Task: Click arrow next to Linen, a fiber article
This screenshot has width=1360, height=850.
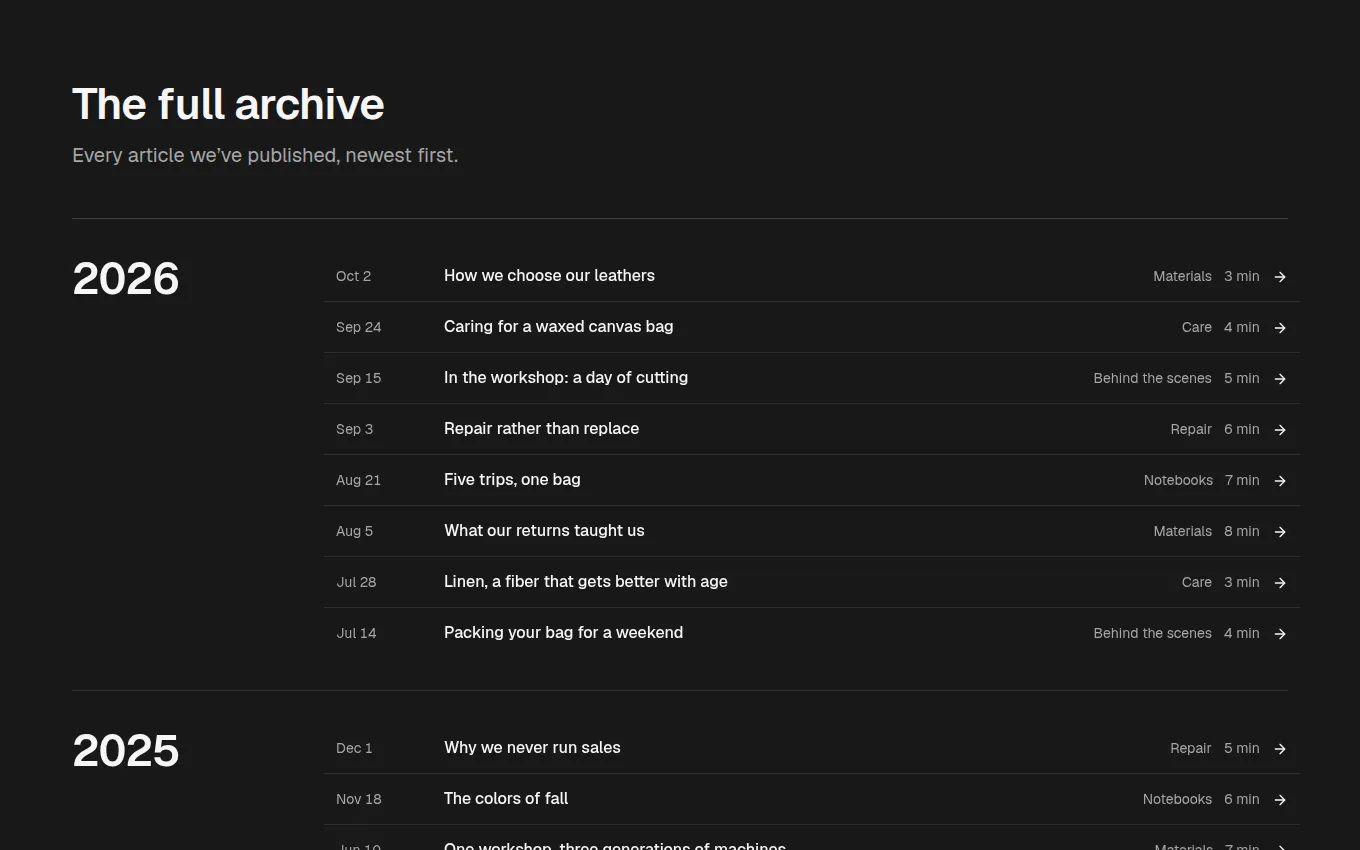Action: point(1280,583)
